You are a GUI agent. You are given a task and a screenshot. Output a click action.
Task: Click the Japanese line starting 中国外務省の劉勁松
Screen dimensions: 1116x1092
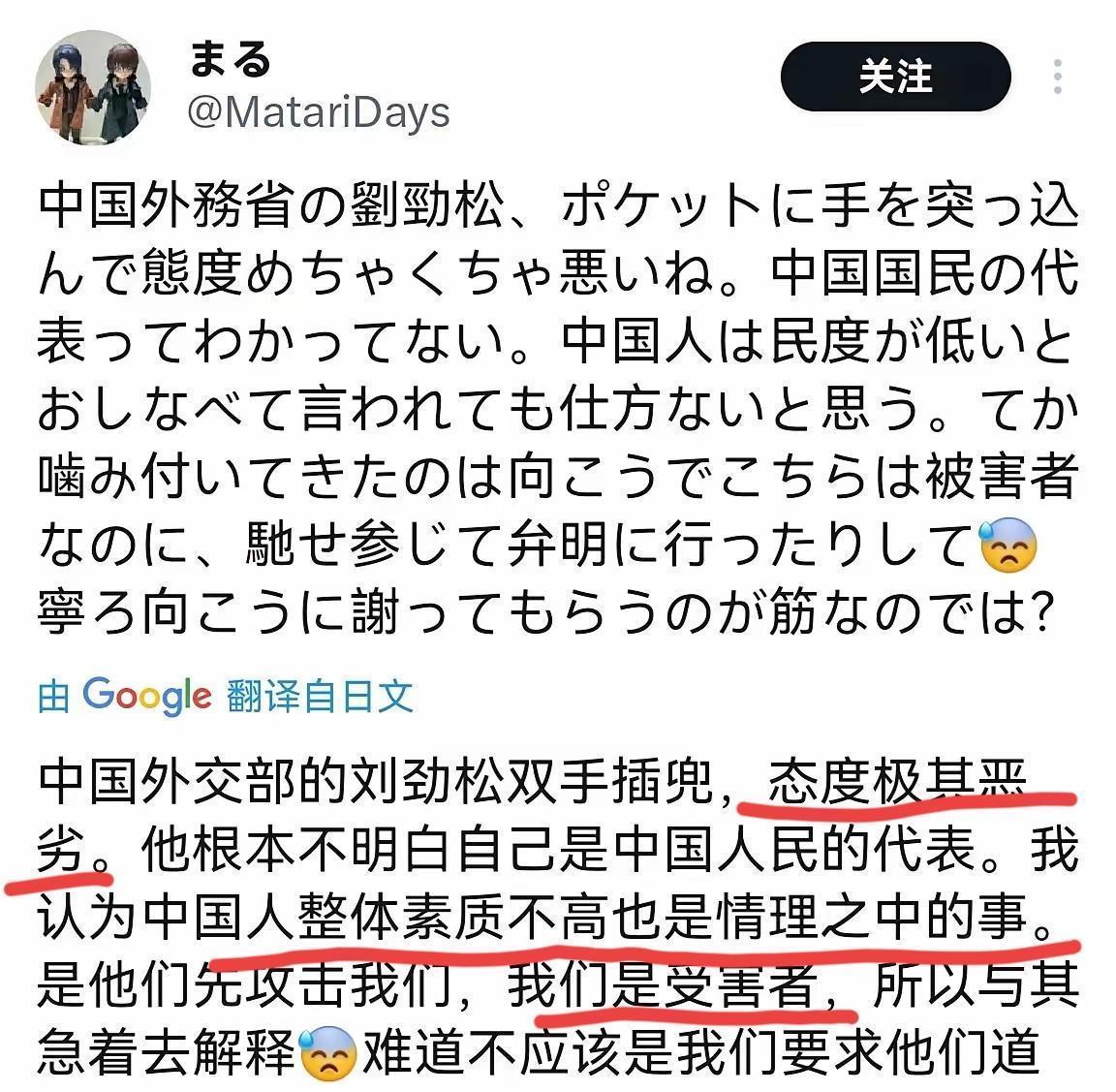pos(559,205)
